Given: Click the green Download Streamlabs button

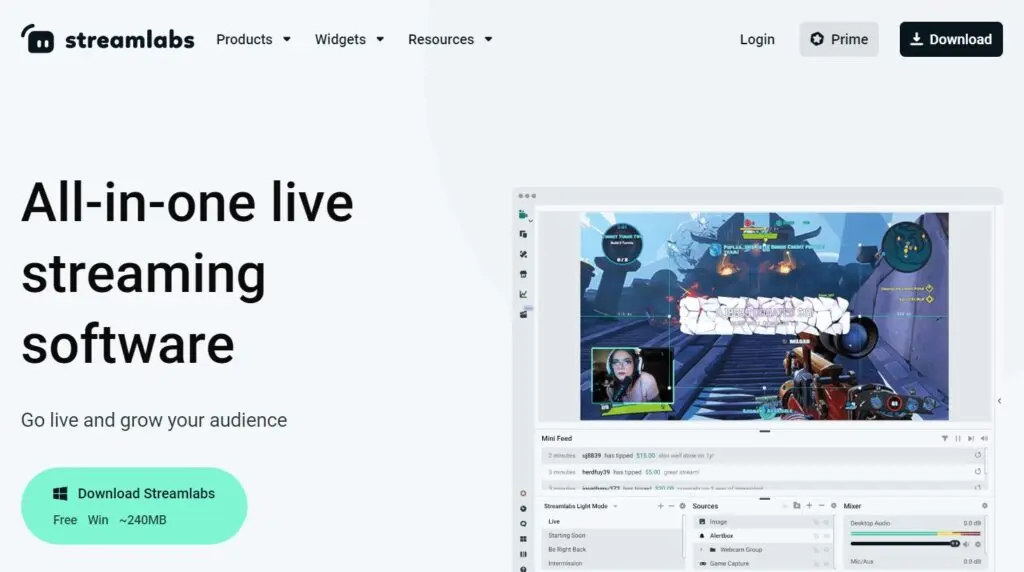Looking at the screenshot, I should pyautogui.click(x=134, y=506).
